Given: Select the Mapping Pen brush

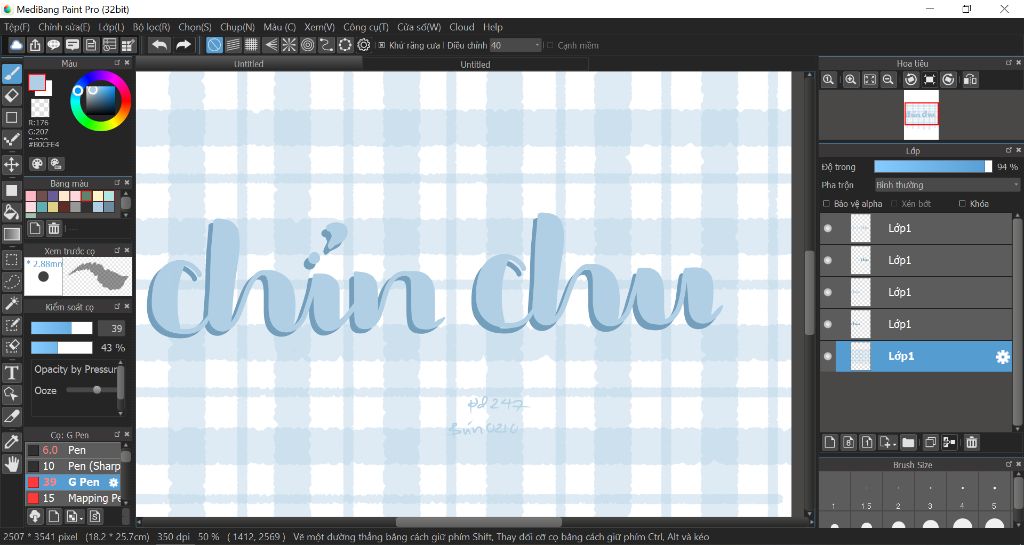Looking at the screenshot, I should [73, 498].
